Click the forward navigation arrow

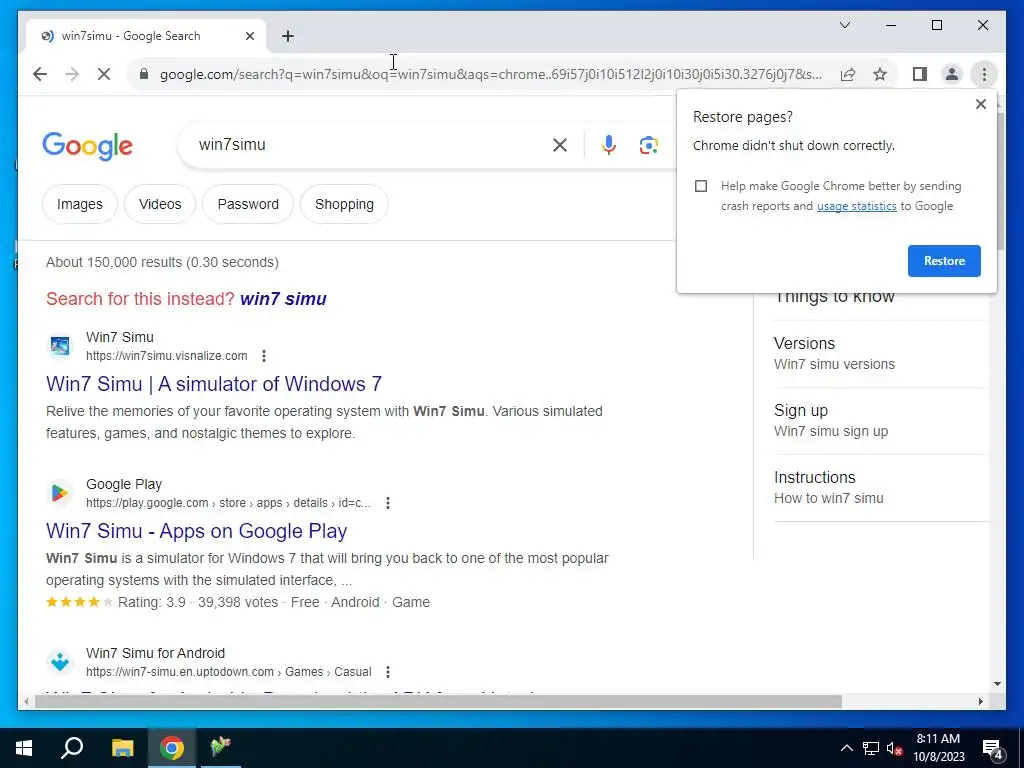pos(72,74)
